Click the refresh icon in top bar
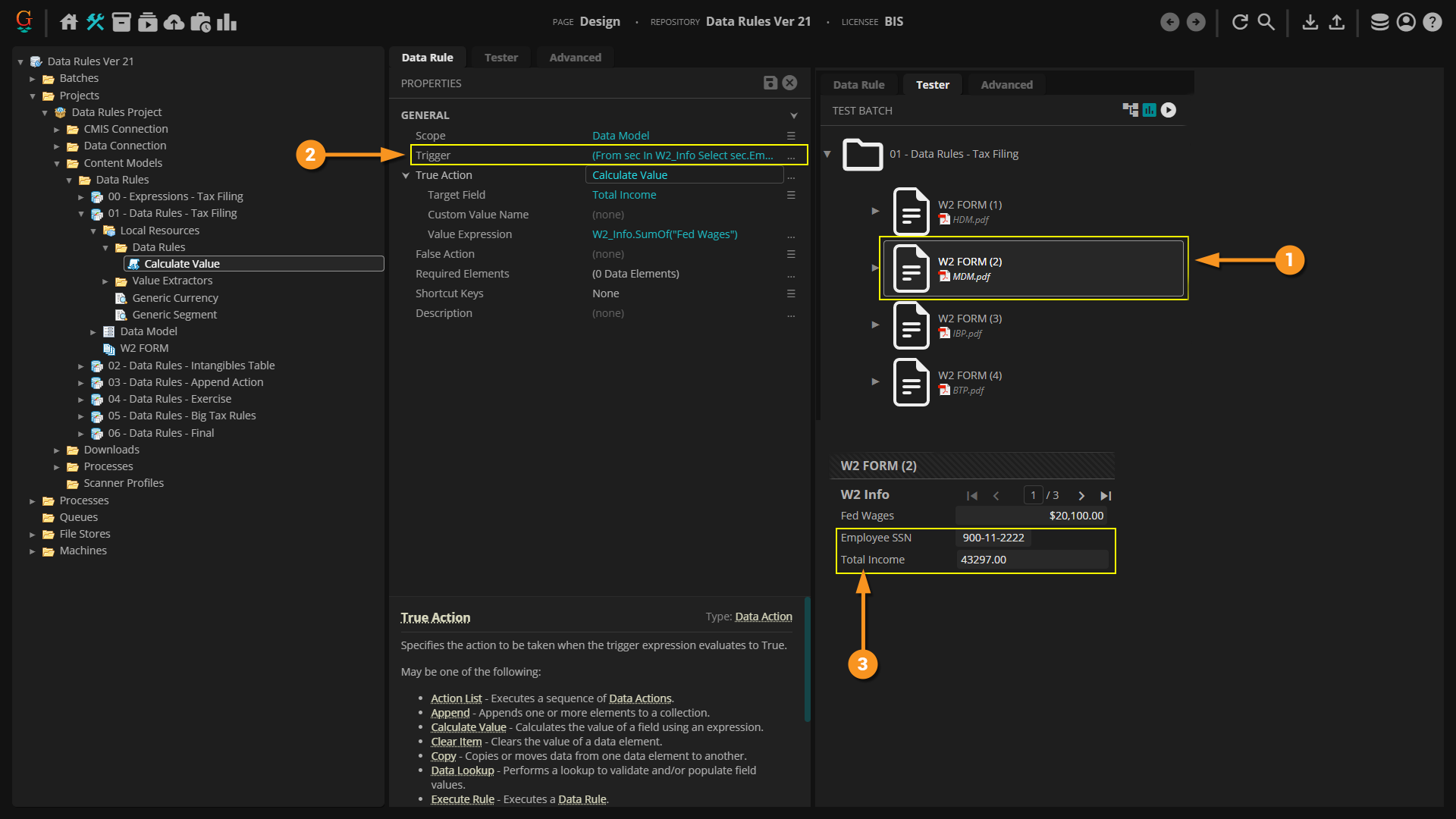This screenshot has height=819, width=1456. point(1240,22)
